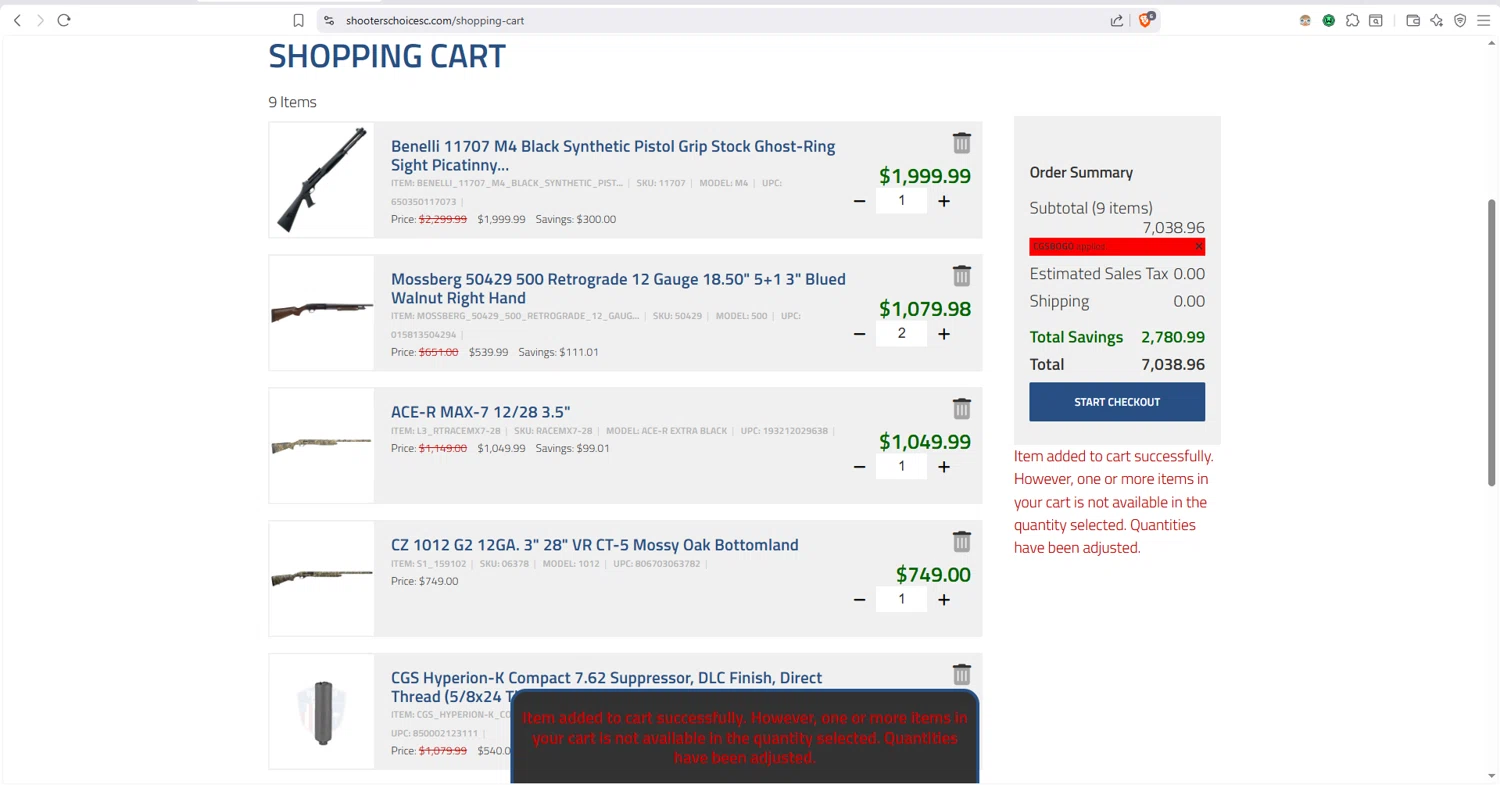Open the browser hamburger menu
This screenshot has height=785, width=1500.
[1484, 20]
